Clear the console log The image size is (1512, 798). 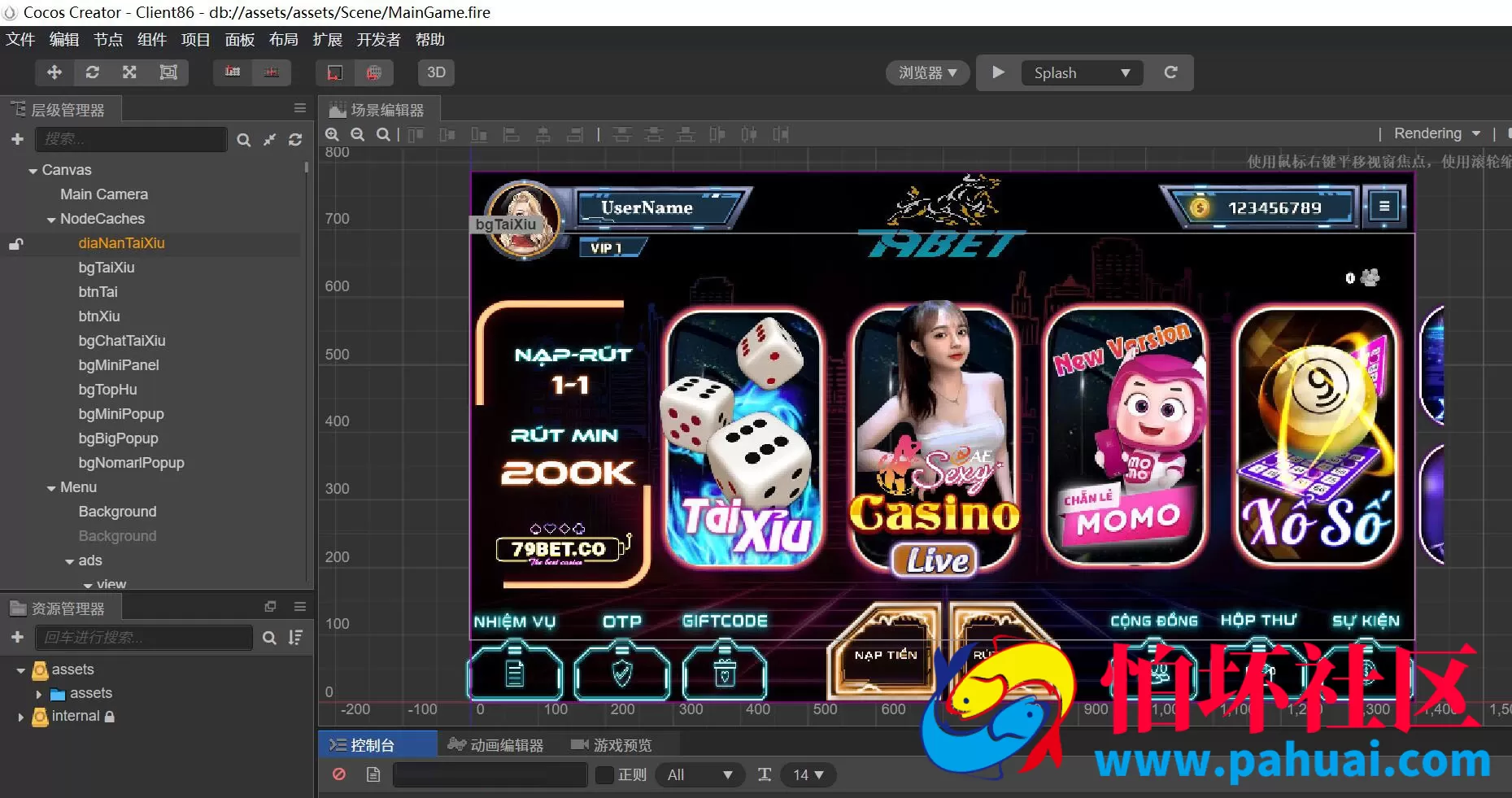click(x=339, y=774)
